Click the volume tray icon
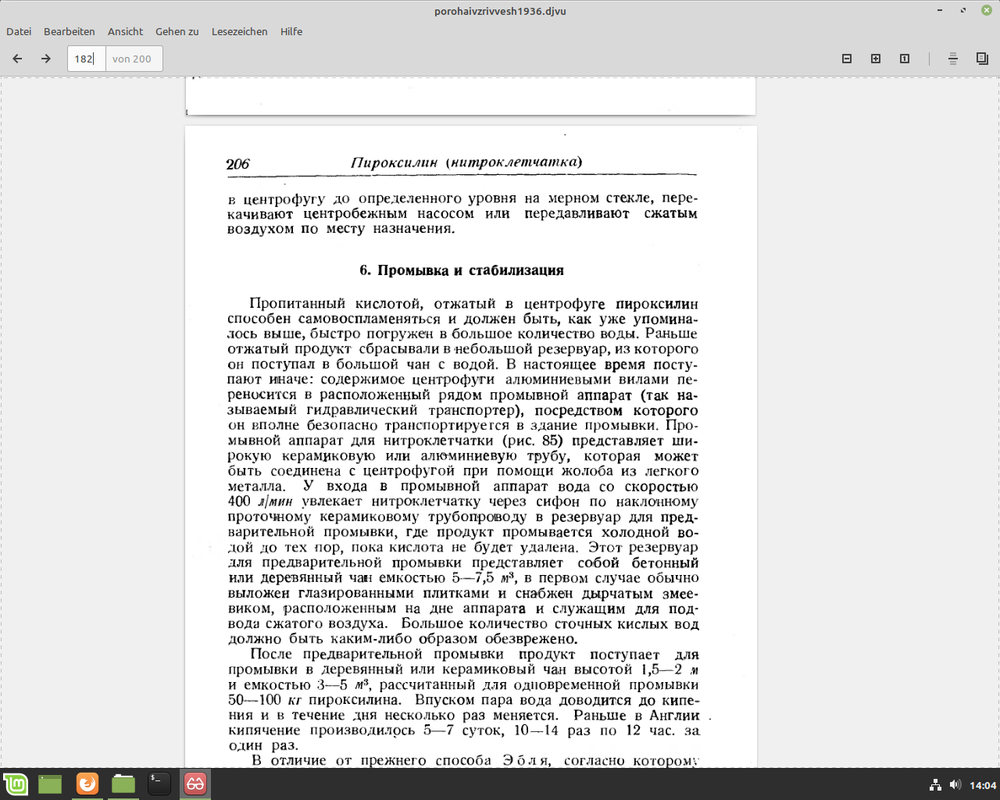The height and width of the screenshot is (800, 1000). coord(955,785)
